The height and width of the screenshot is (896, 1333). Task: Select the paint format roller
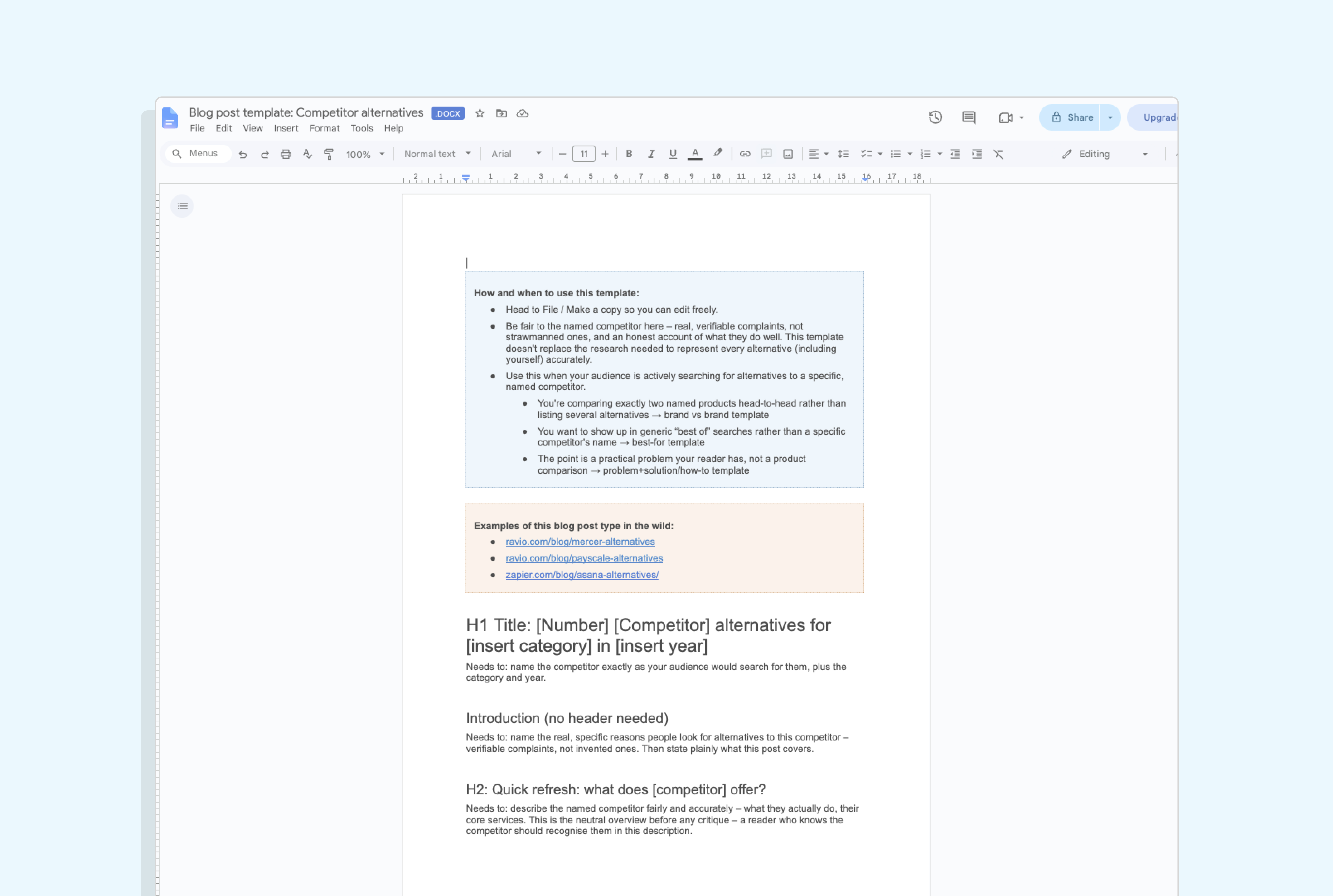[329, 154]
